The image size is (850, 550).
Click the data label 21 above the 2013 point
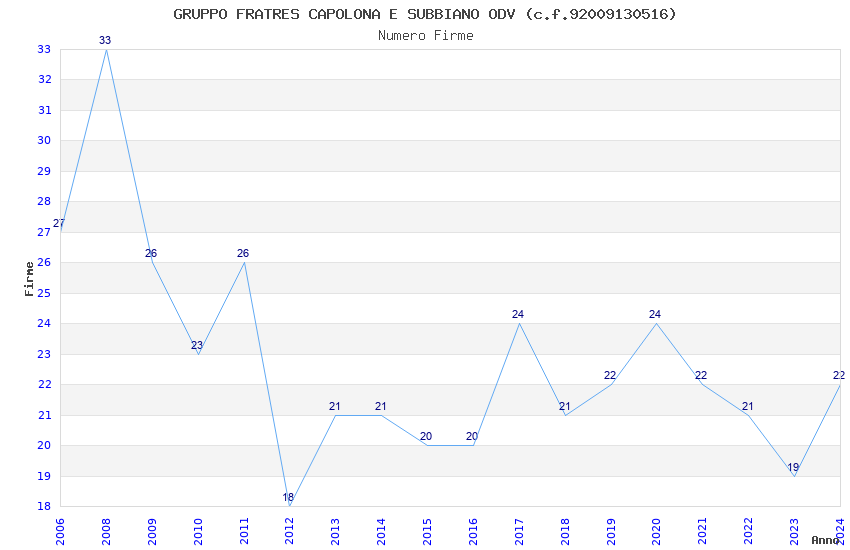[334, 406]
